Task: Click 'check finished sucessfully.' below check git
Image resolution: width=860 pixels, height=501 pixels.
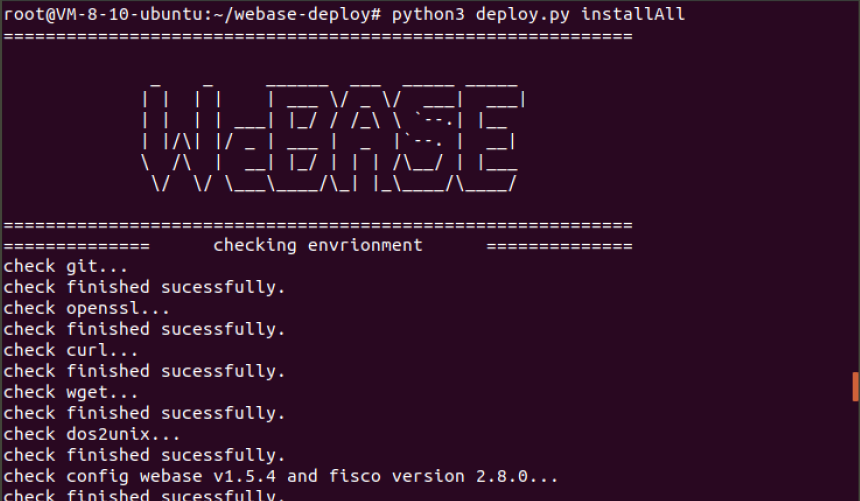Action: click(144, 287)
